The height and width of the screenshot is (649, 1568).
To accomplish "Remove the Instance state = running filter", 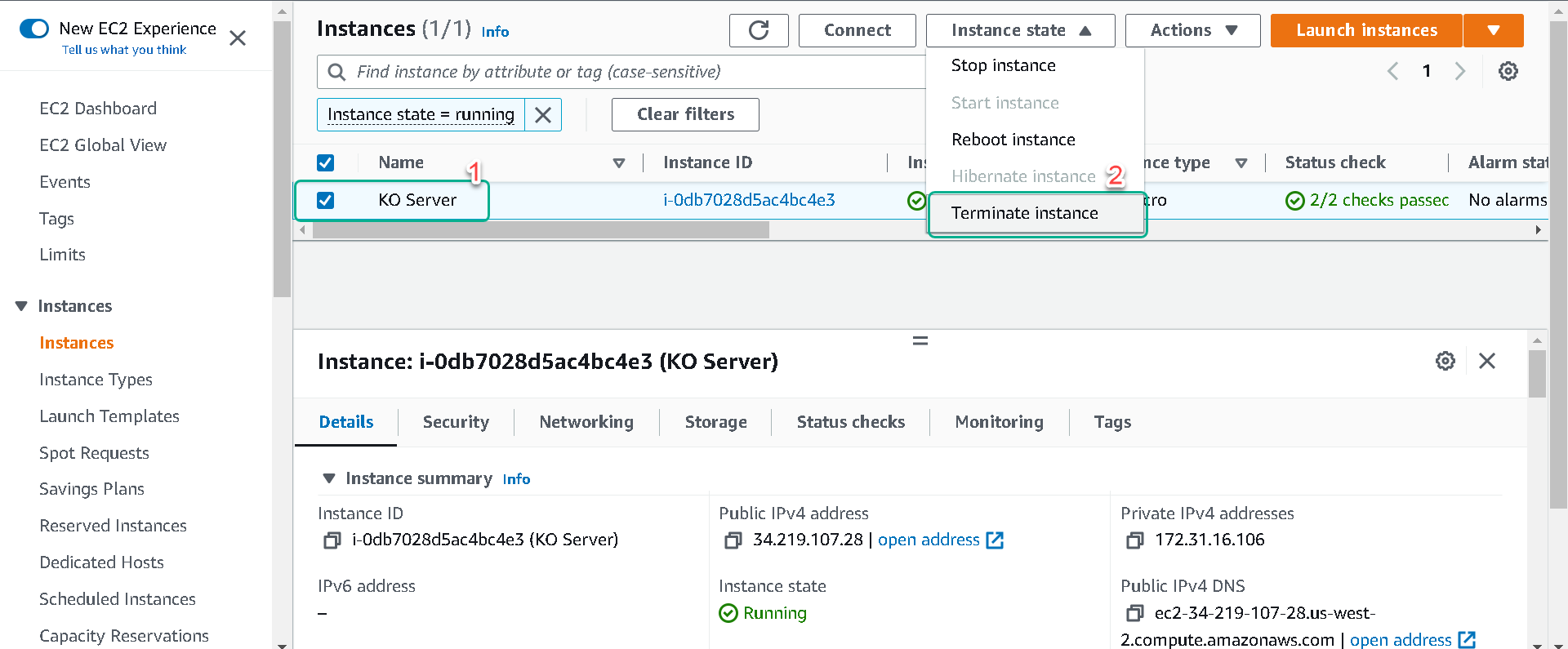I will (x=543, y=115).
